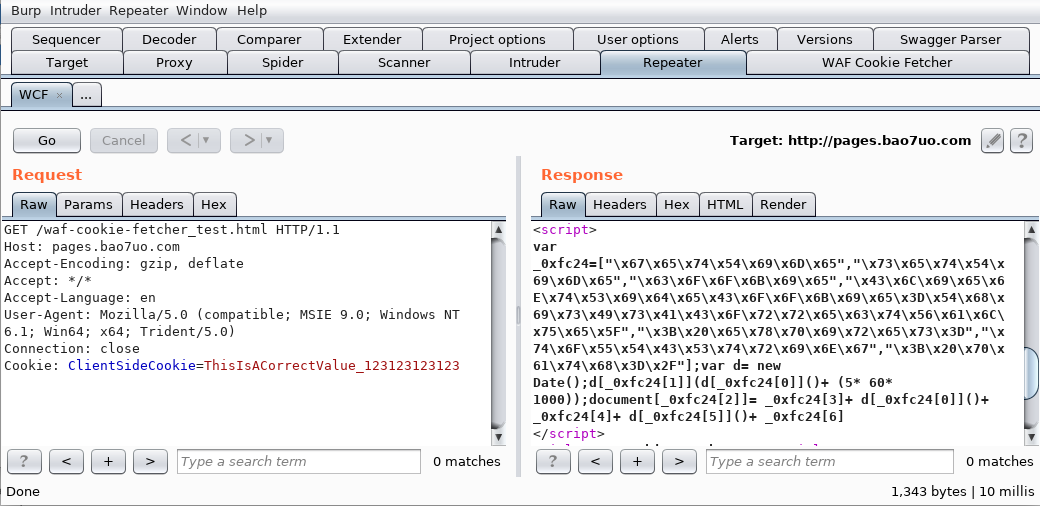Open the Help menu
Screen dimensions: 1040x506
[x=252, y=11]
